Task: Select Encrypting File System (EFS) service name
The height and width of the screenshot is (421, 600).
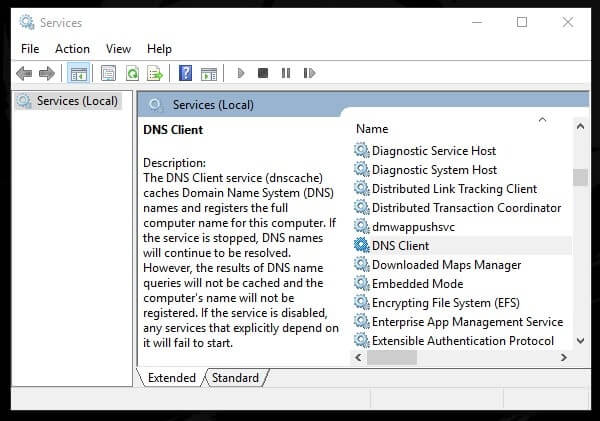Action: [x=446, y=303]
